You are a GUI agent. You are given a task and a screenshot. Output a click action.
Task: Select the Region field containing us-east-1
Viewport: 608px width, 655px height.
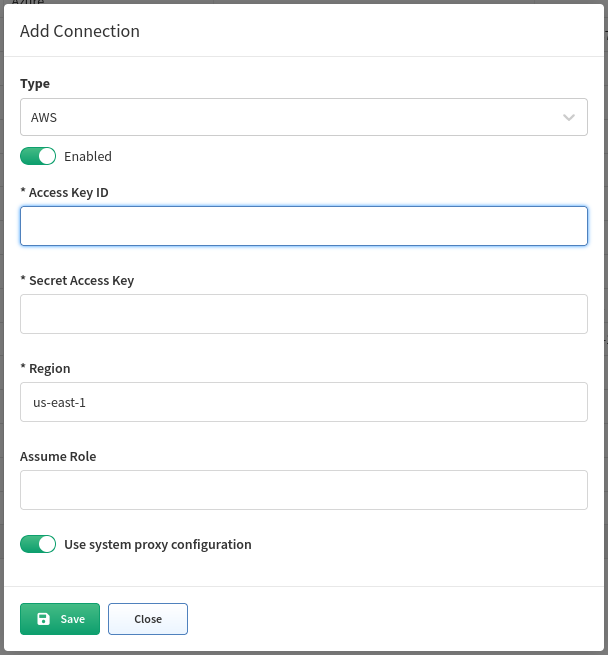pyautogui.click(x=304, y=402)
